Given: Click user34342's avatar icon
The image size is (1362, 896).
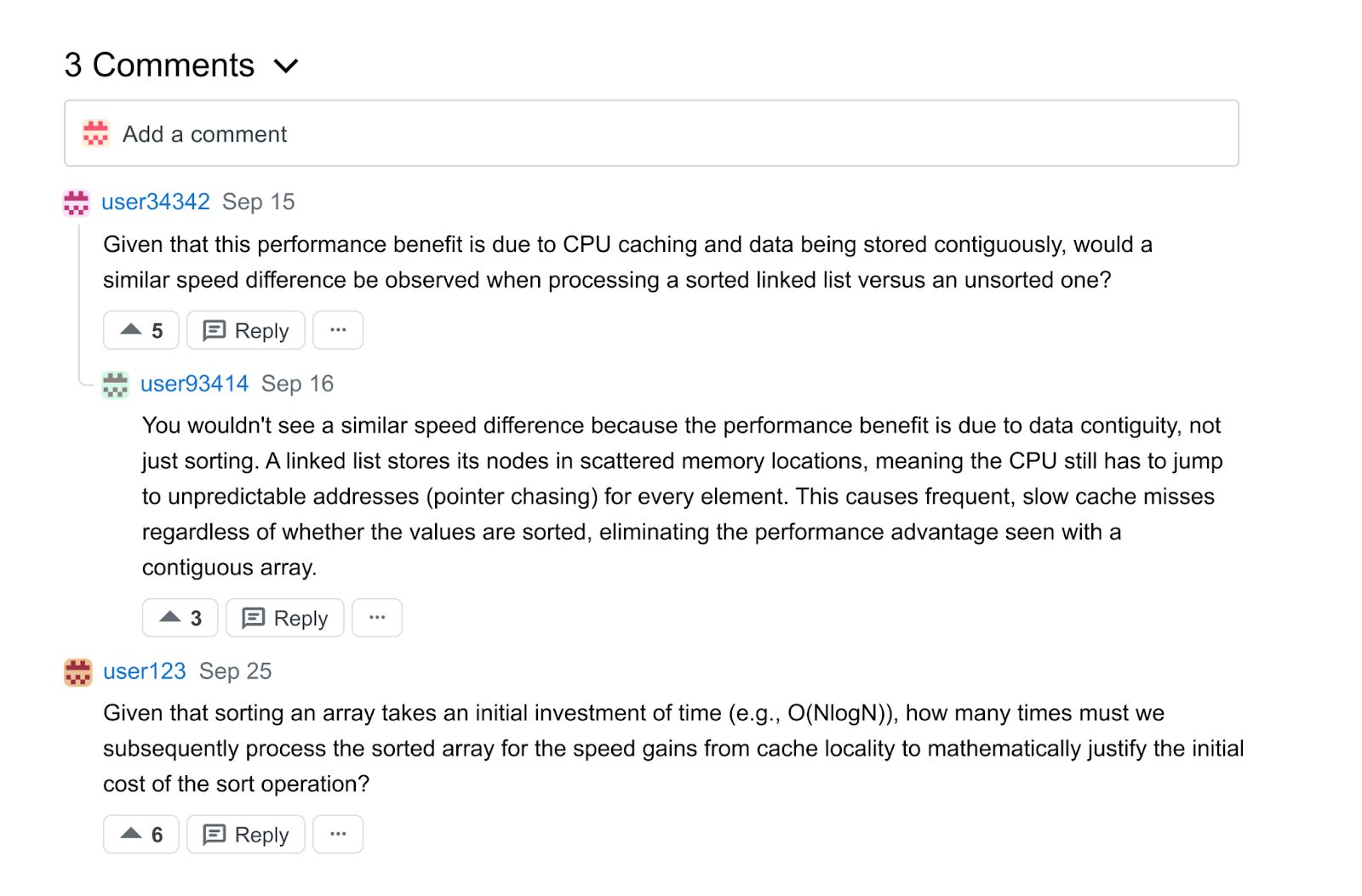Looking at the screenshot, I should click(77, 203).
